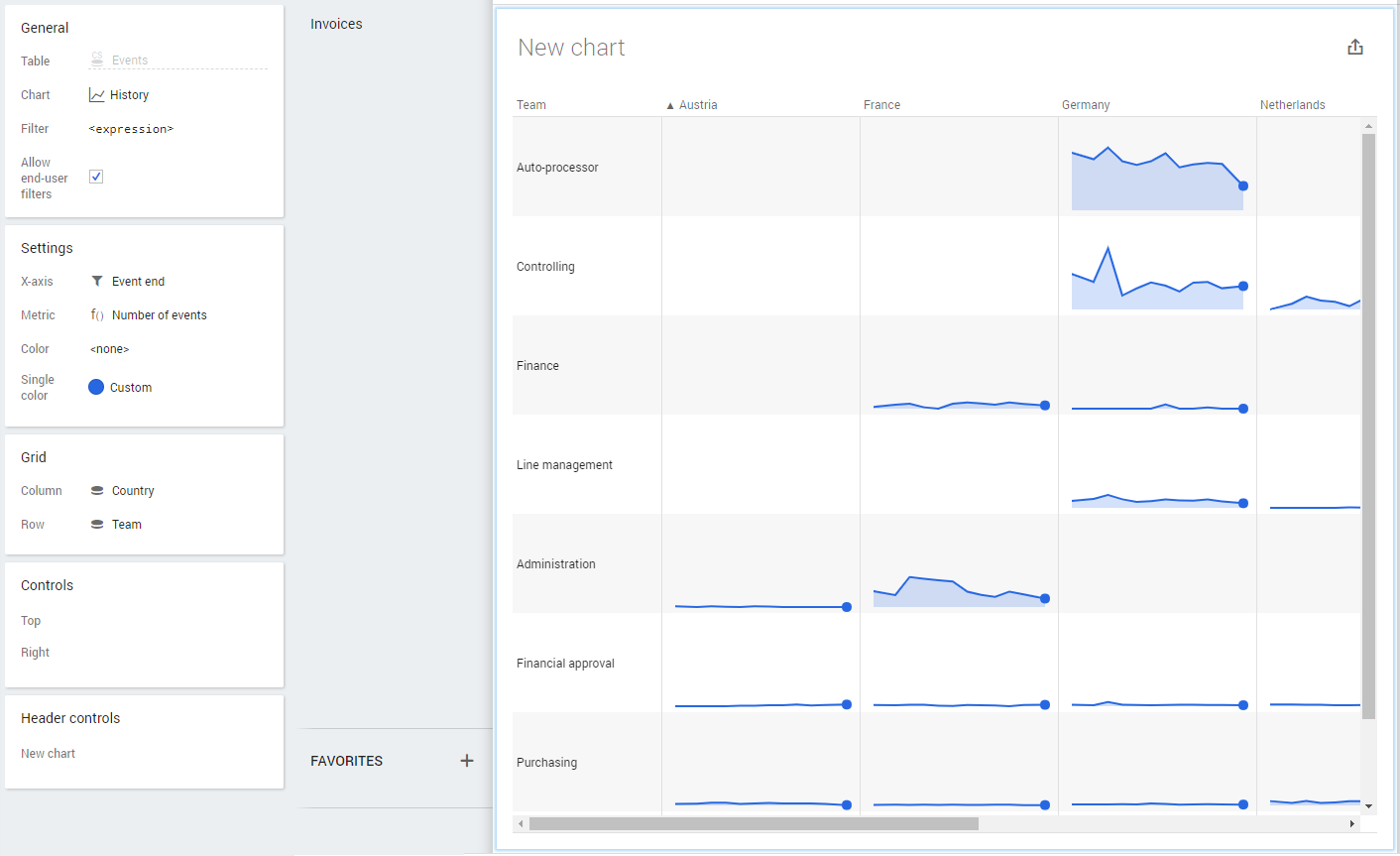Screen dimensions: 1400x856
Task: Open the Chart type History selector
Action: (129, 95)
